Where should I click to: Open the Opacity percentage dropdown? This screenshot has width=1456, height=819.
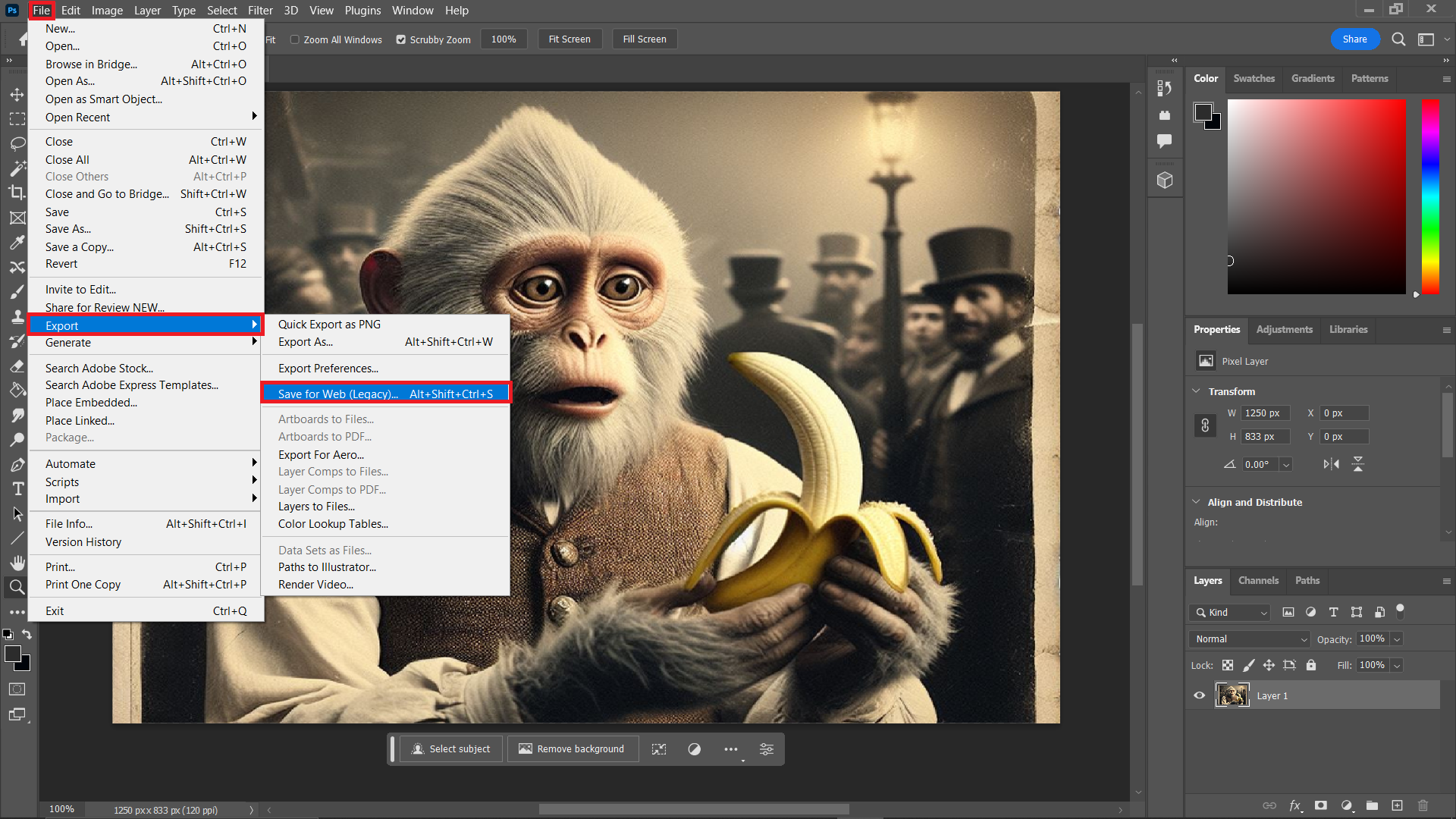[x=1398, y=639]
